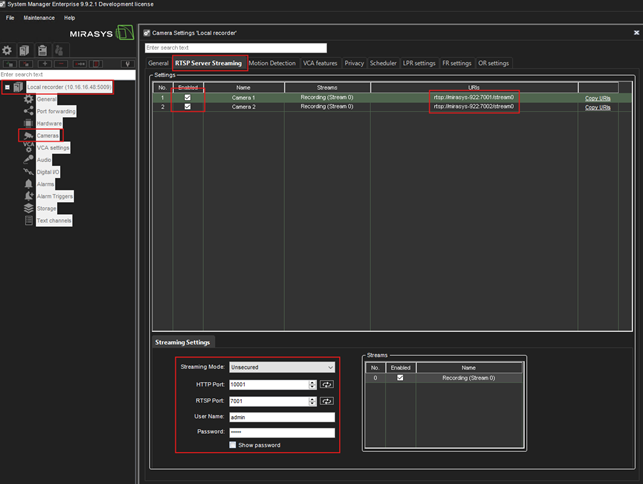
Task: Select Port forwarding in the tree
Action: click(56, 111)
